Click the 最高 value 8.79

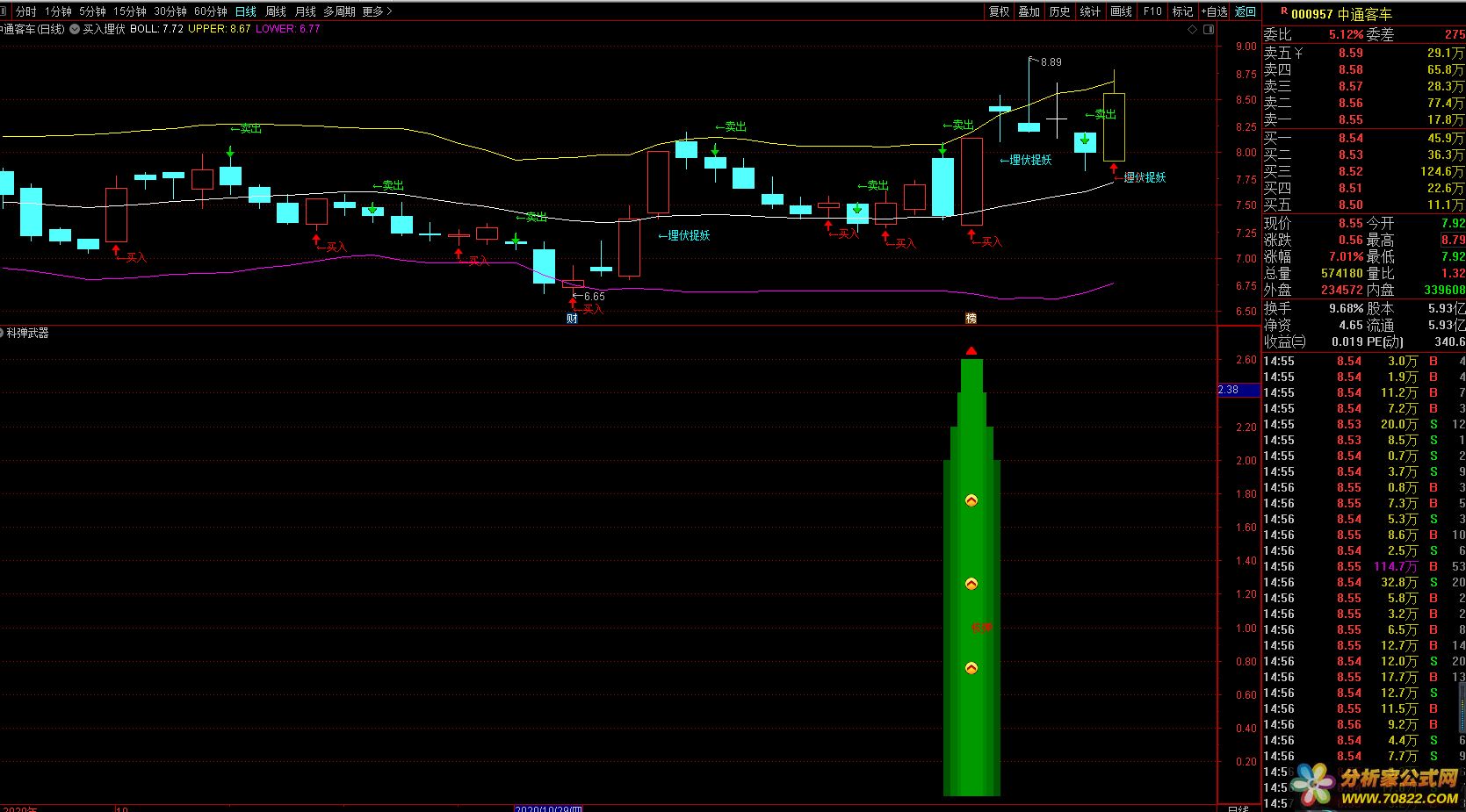pos(1453,240)
